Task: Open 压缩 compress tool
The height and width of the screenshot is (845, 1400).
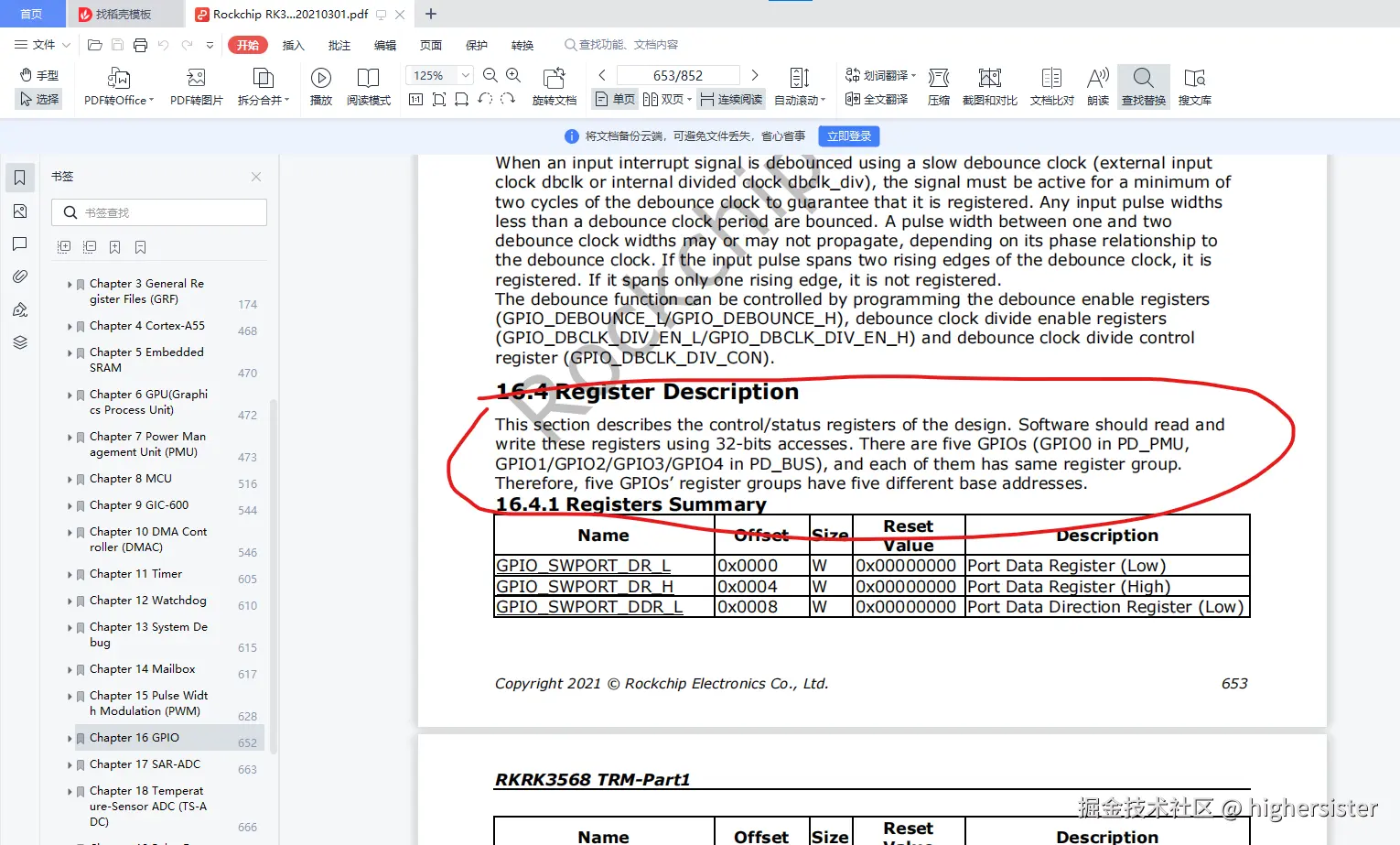Action: [939, 88]
